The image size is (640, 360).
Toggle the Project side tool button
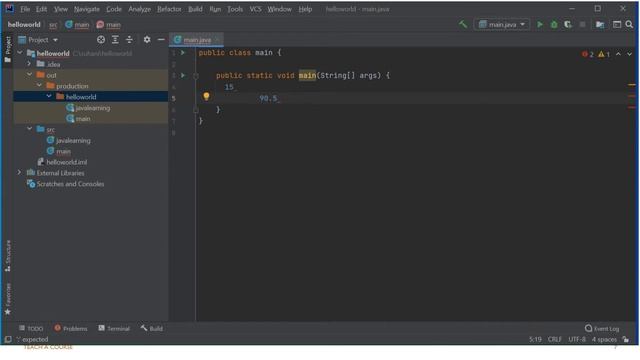click(8, 49)
